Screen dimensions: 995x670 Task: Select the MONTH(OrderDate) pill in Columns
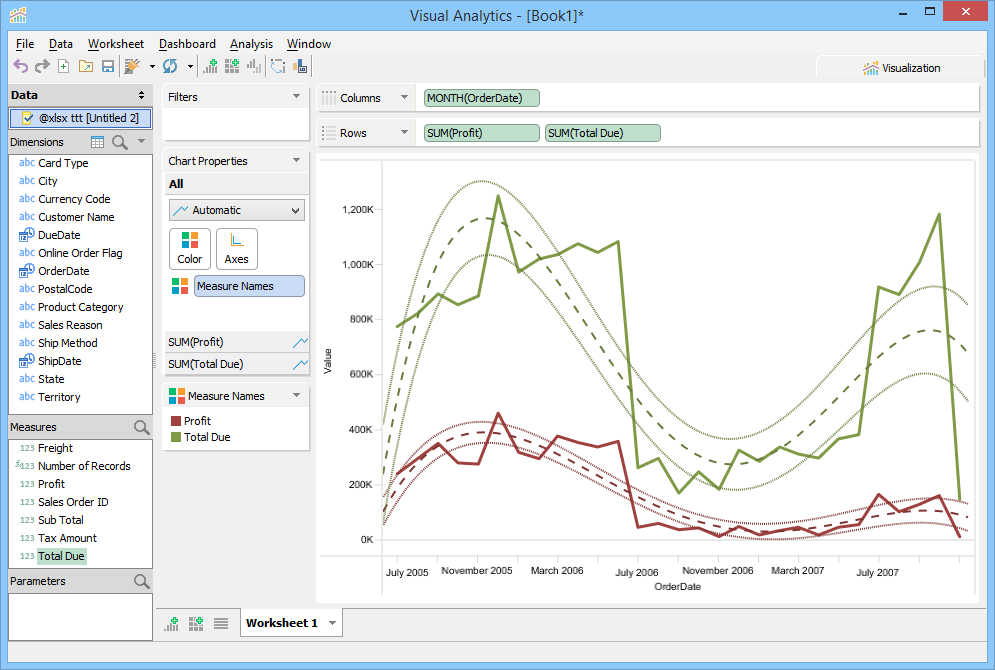[x=482, y=98]
